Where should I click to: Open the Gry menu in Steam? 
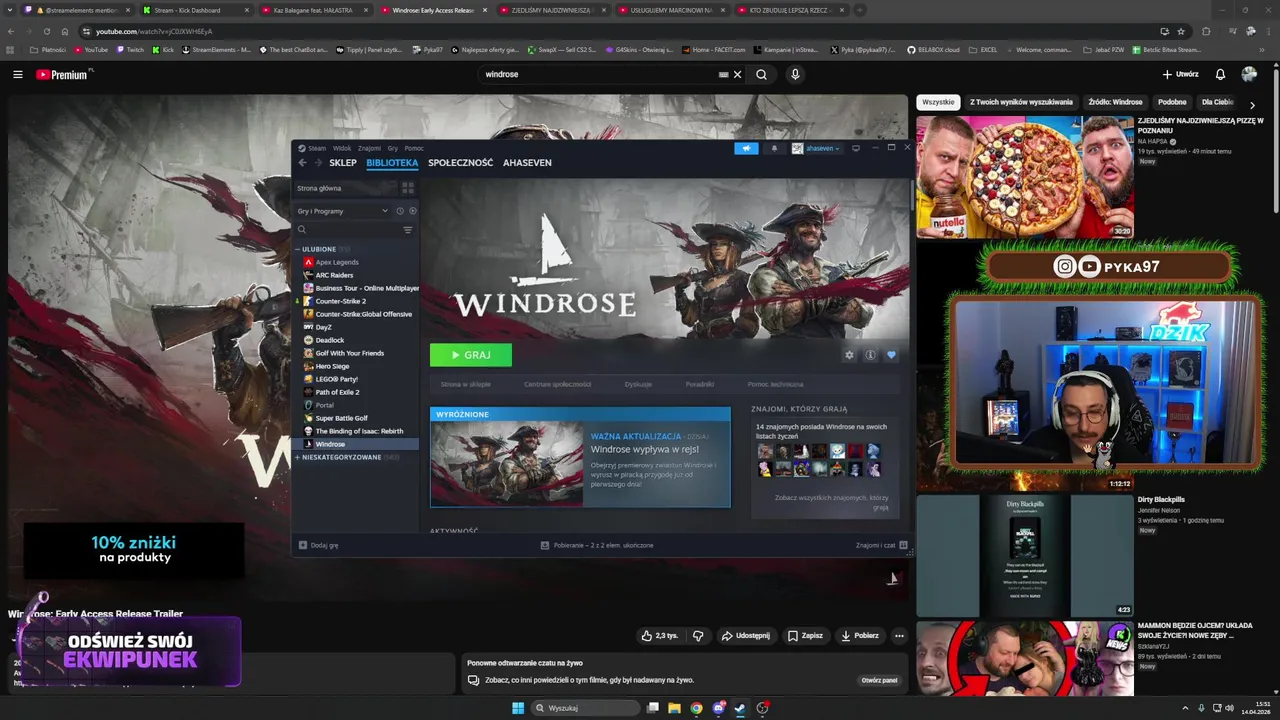click(x=393, y=148)
